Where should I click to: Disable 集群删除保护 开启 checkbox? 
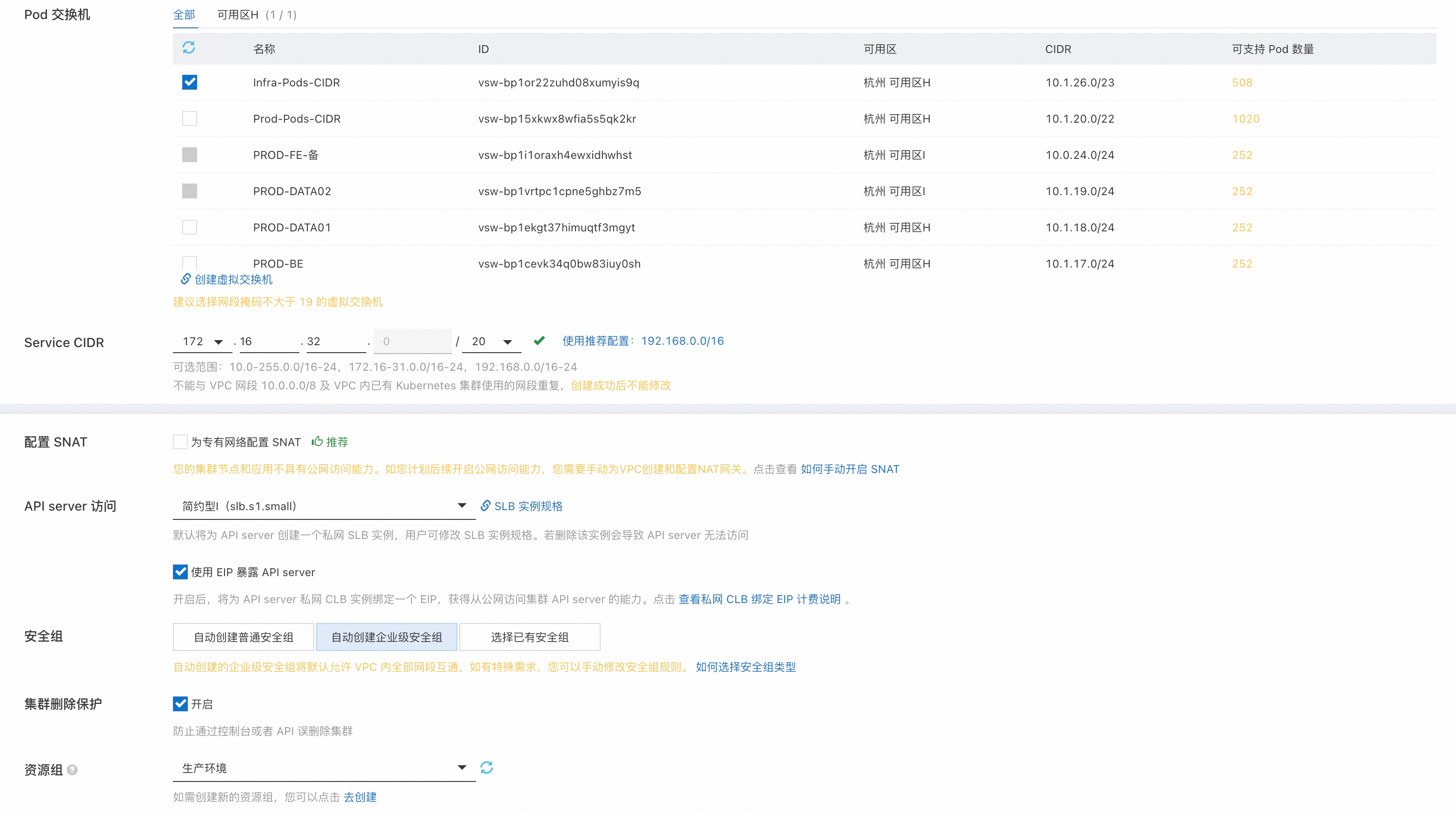coord(180,703)
